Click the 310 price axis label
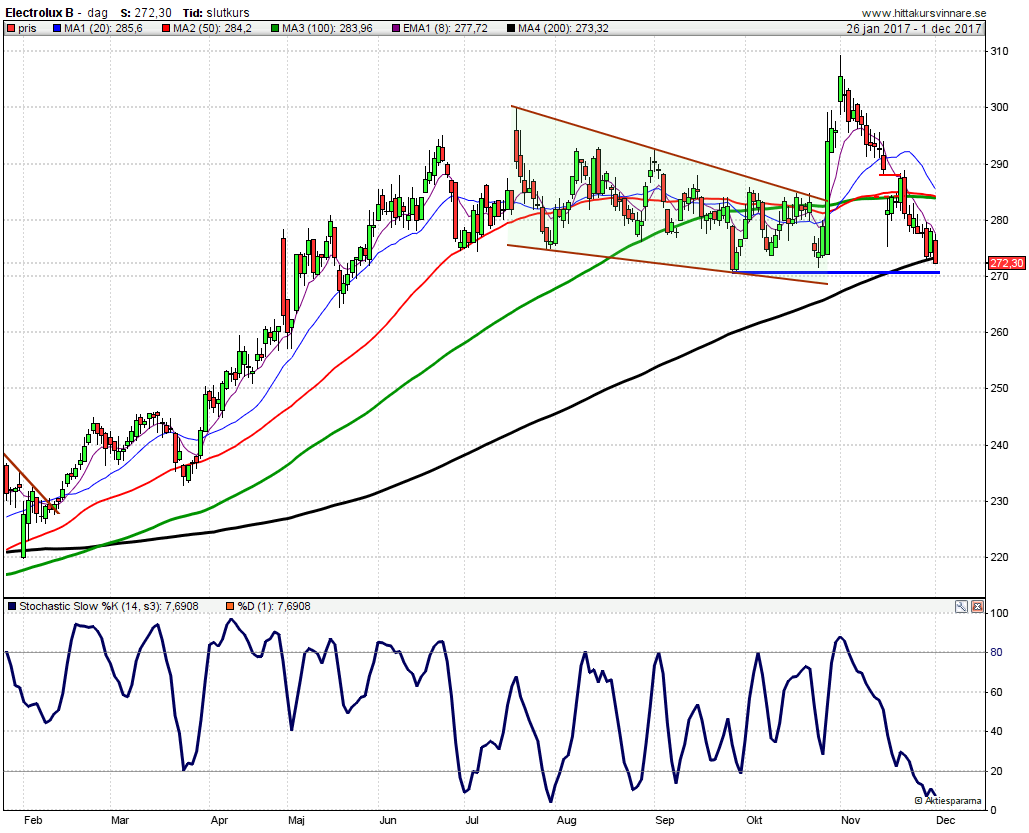This screenshot has height=833, width=1029. click(x=999, y=51)
